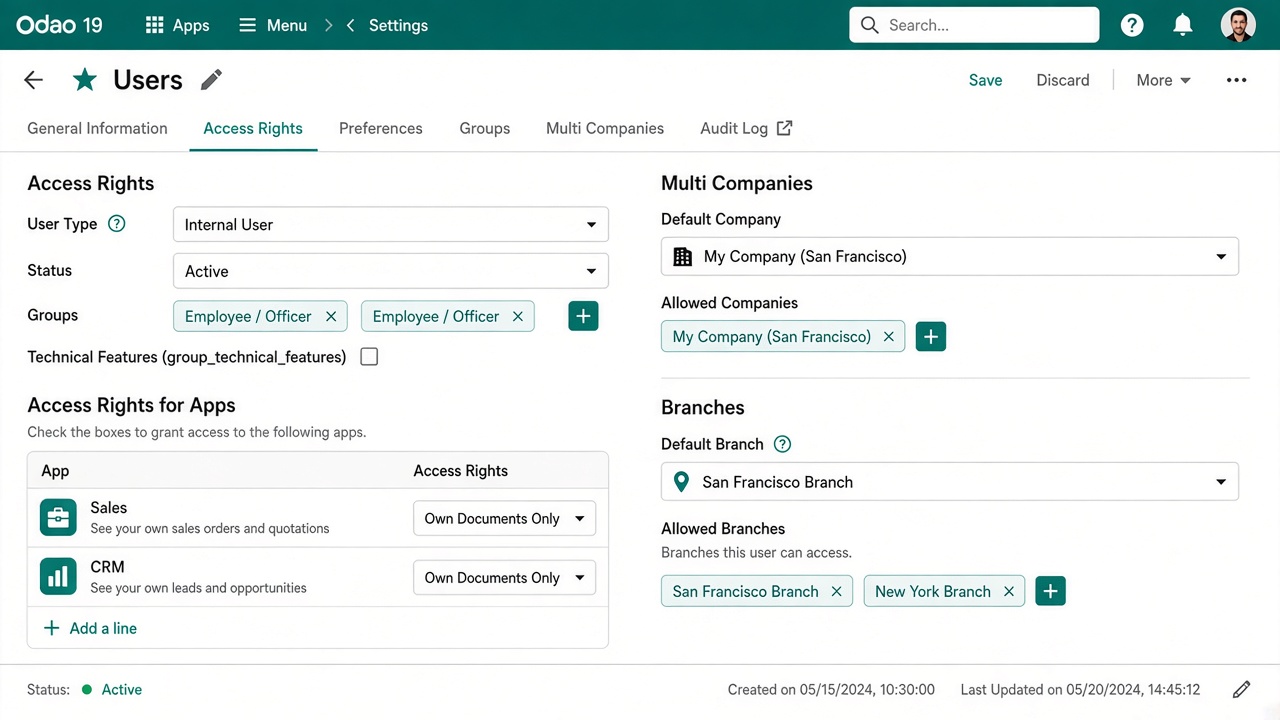Image resolution: width=1280 pixels, height=720 pixels.
Task: Click the CRM app chart icon
Action: (58, 577)
